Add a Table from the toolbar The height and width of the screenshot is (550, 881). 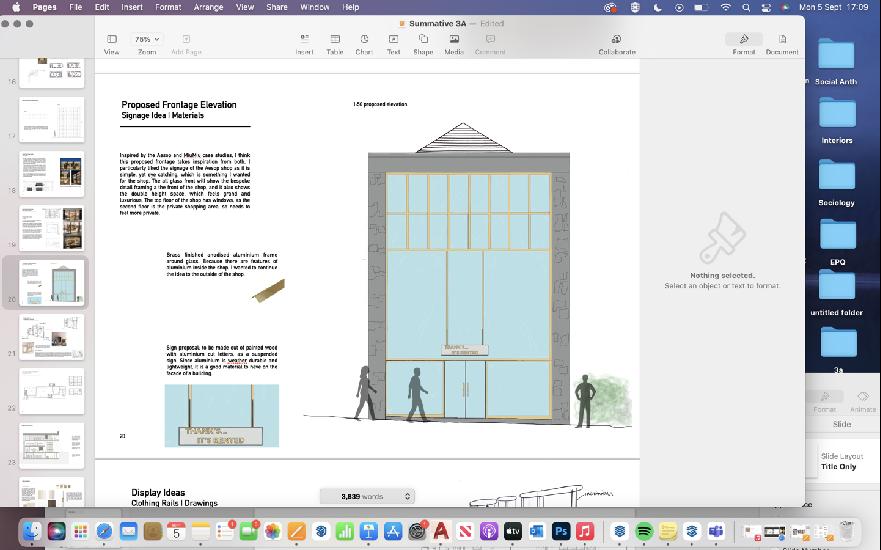(x=335, y=39)
